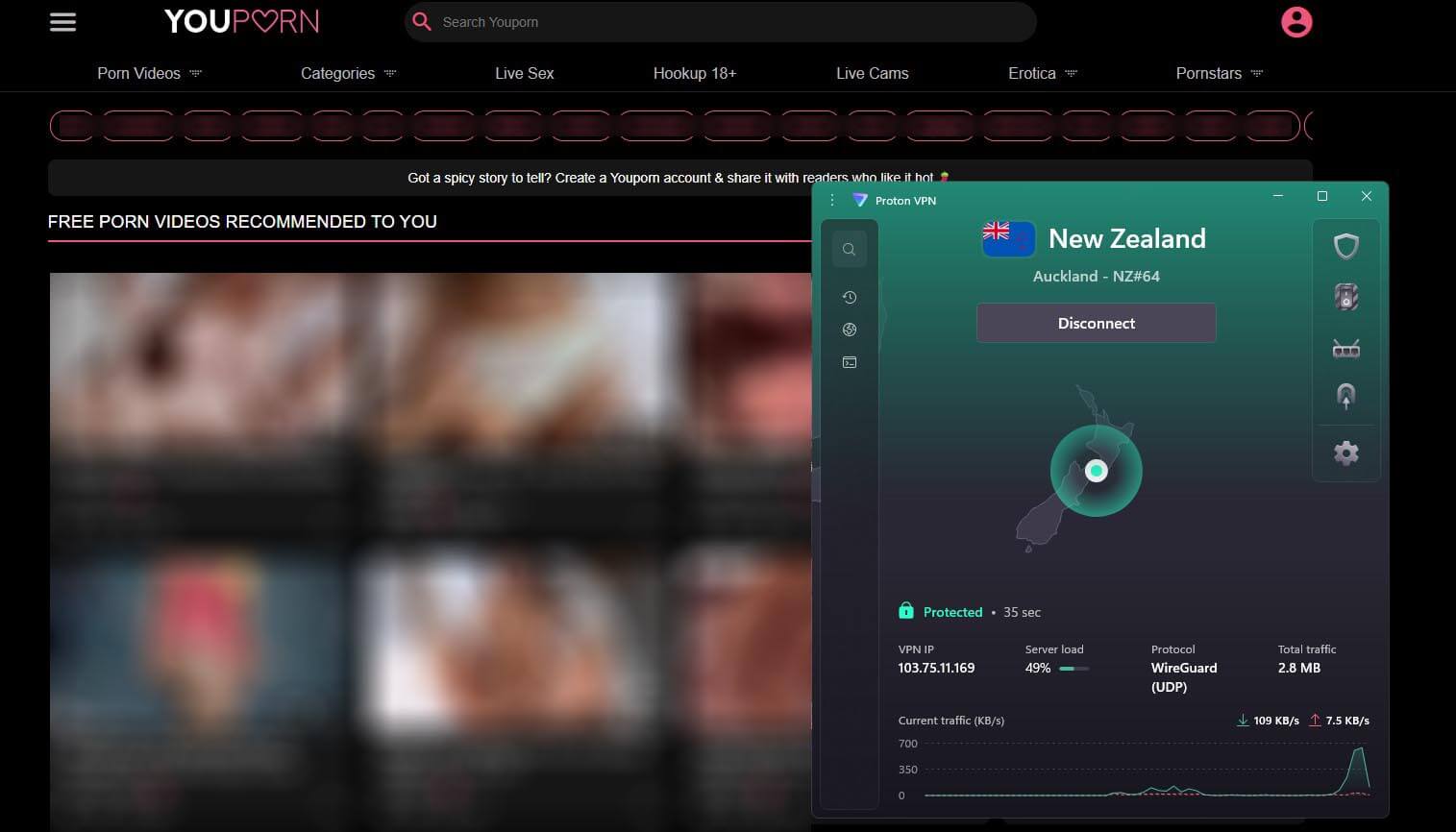
Task: Open the kill switch icon in Proton VPN
Action: (x=1345, y=297)
